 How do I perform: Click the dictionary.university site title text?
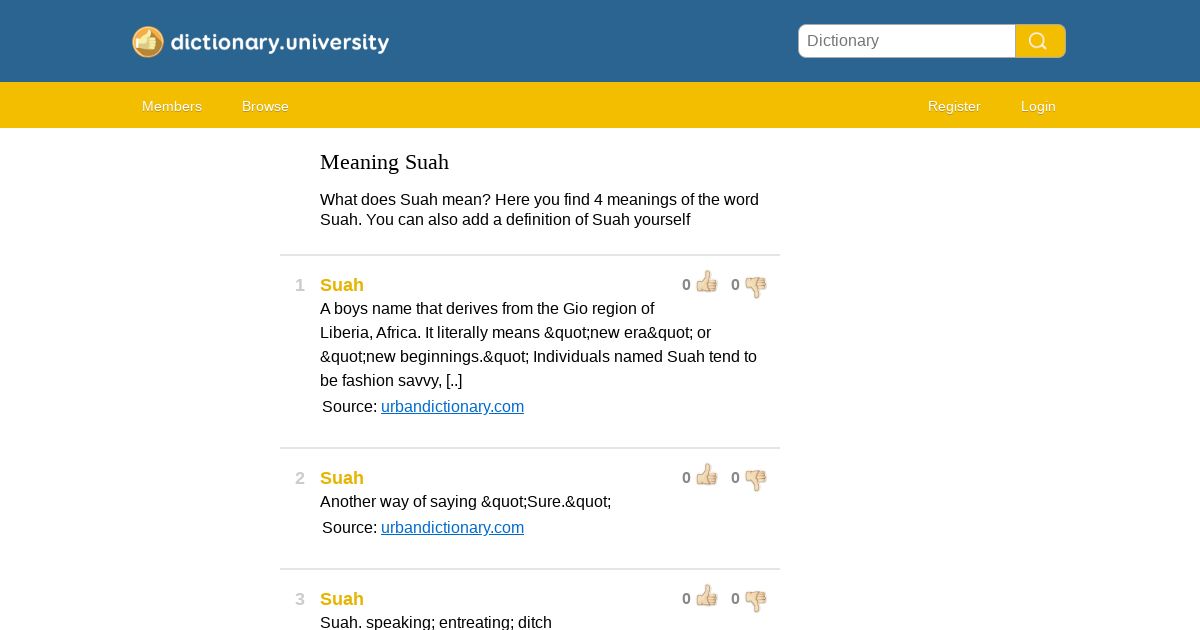(280, 42)
